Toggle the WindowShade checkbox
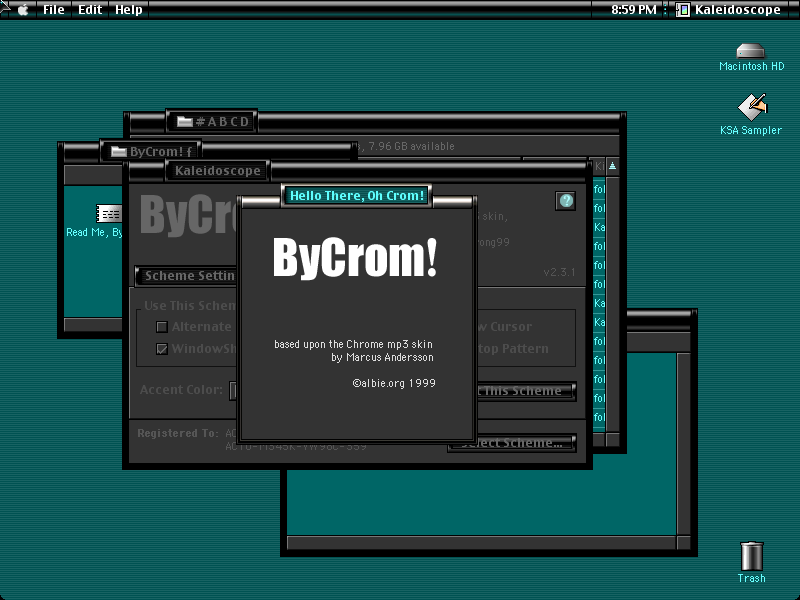Image resolution: width=800 pixels, height=600 pixels. tap(162, 349)
